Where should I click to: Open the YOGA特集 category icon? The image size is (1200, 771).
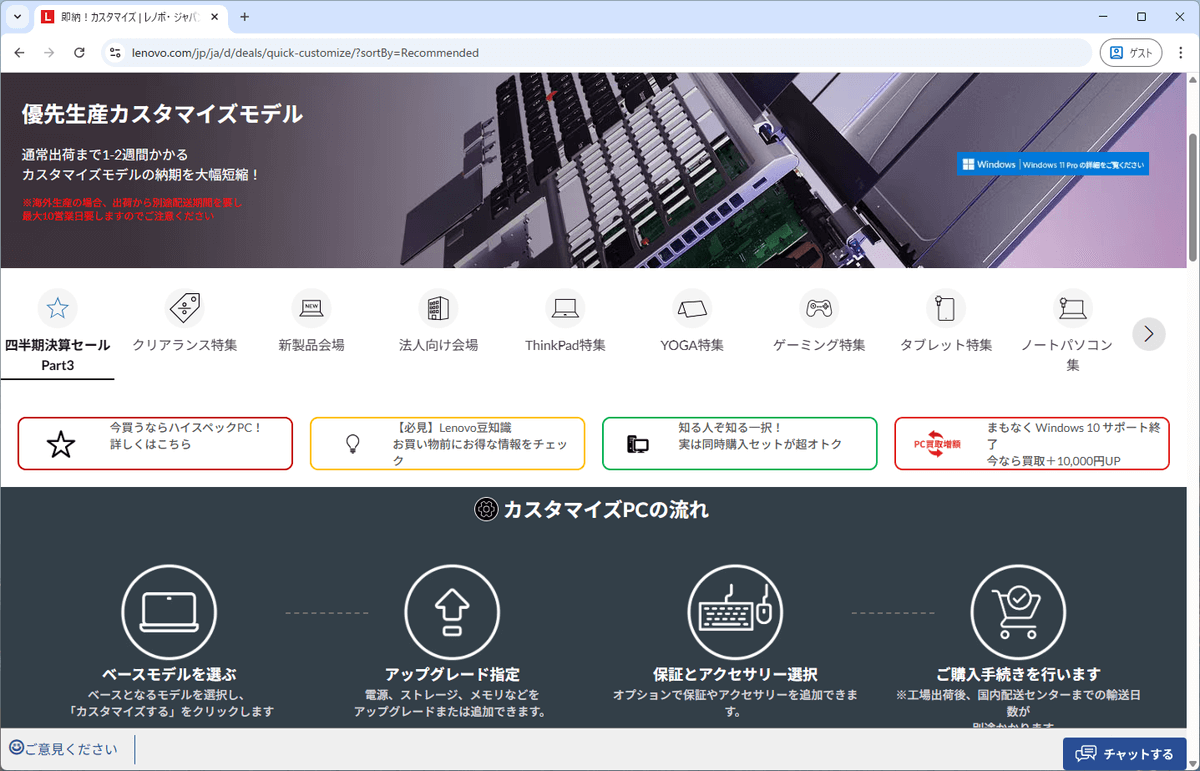tap(691, 308)
